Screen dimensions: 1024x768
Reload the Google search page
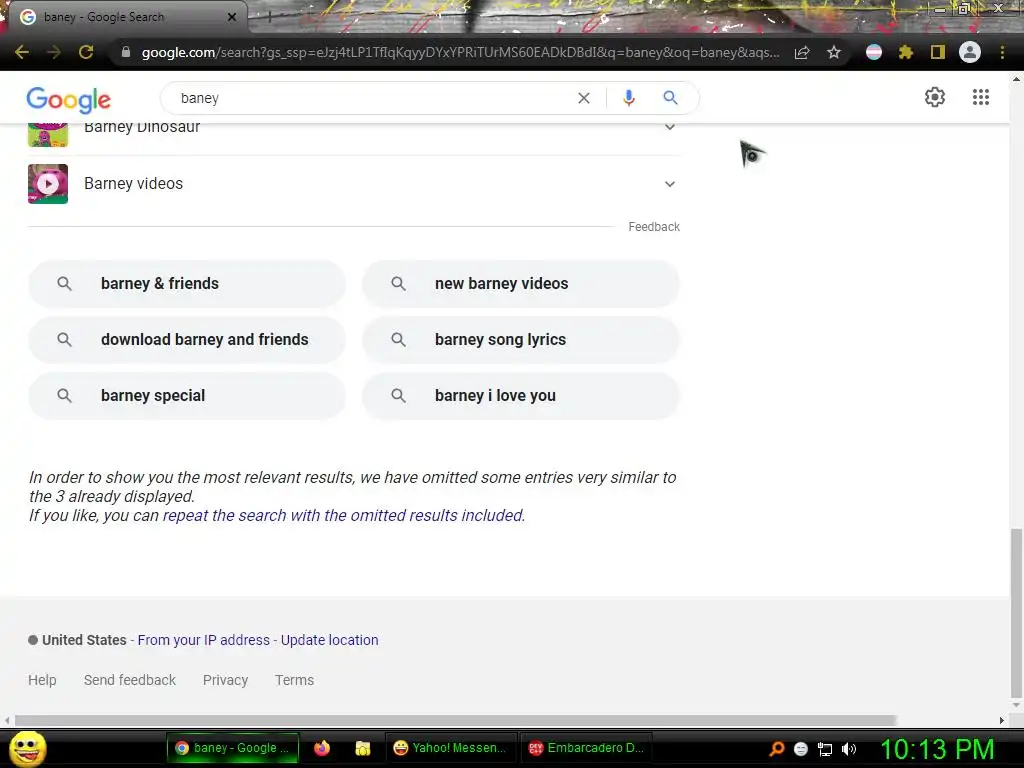tap(86, 52)
